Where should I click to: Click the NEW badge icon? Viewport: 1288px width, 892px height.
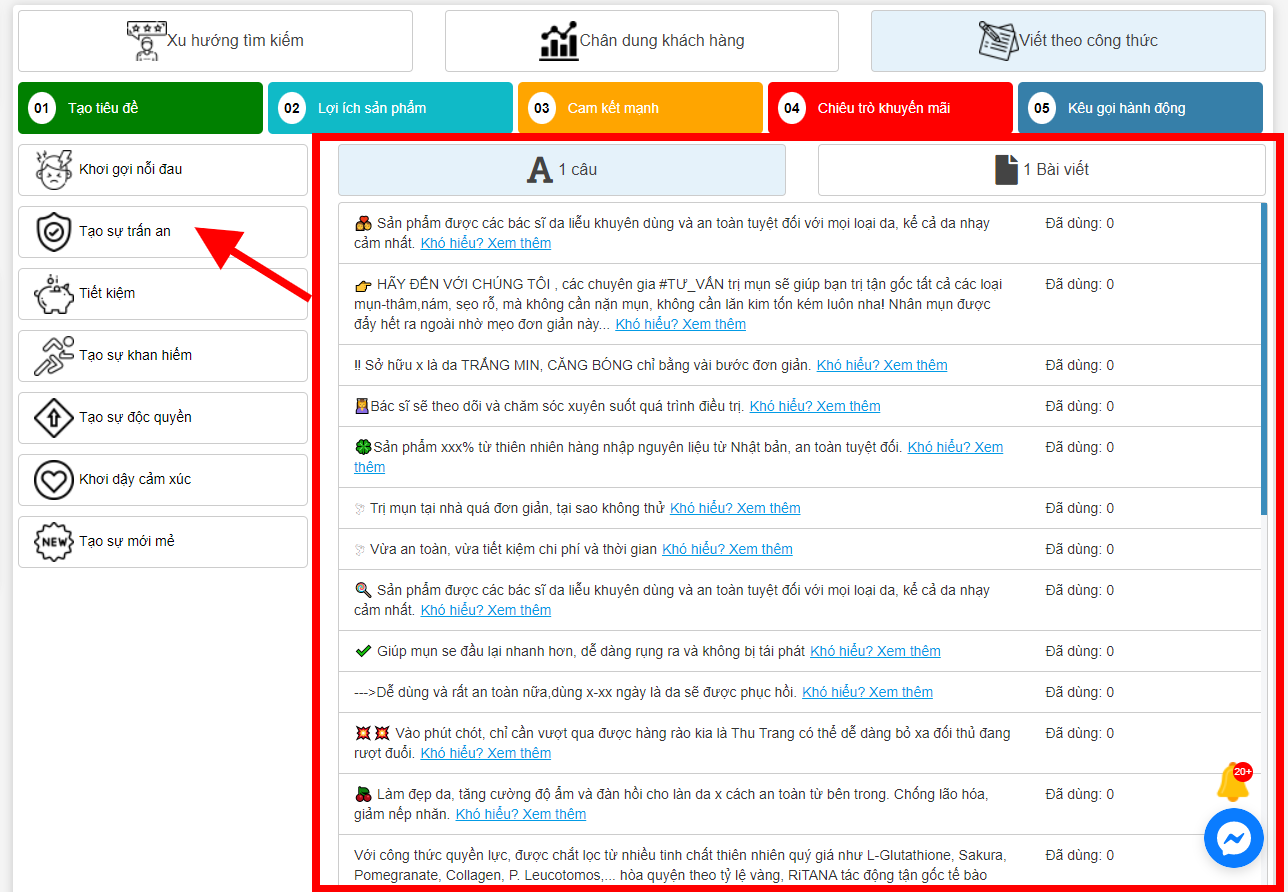tap(54, 542)
